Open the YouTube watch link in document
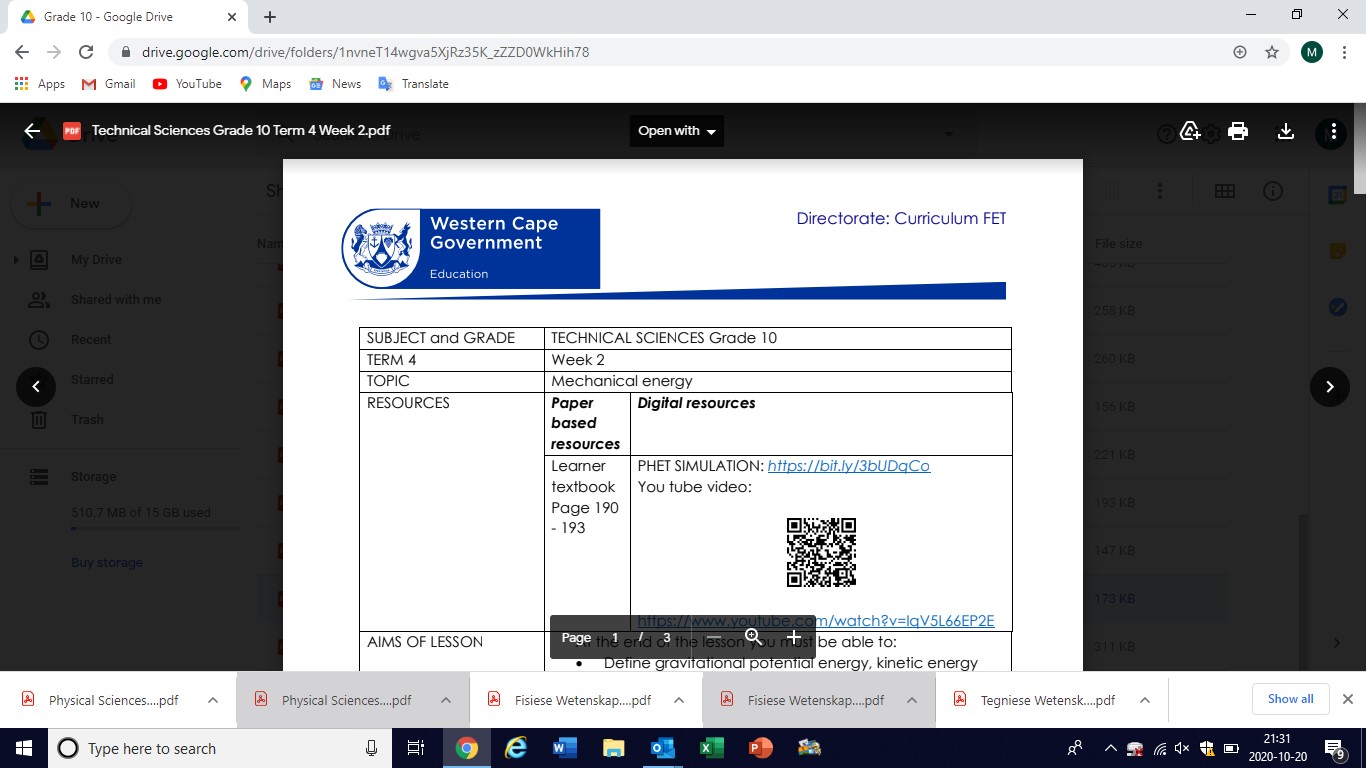 point(816,620)
